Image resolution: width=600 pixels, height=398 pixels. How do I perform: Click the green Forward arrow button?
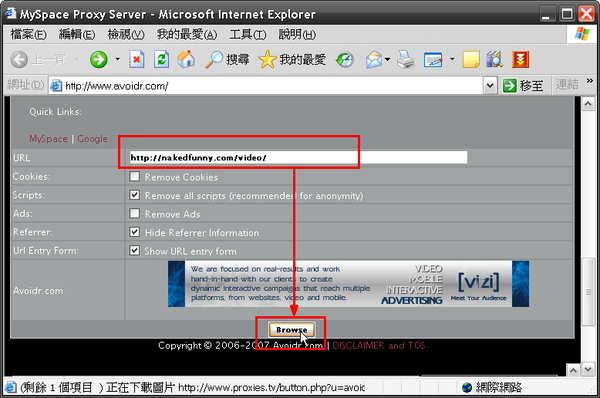tap(99, 60)
